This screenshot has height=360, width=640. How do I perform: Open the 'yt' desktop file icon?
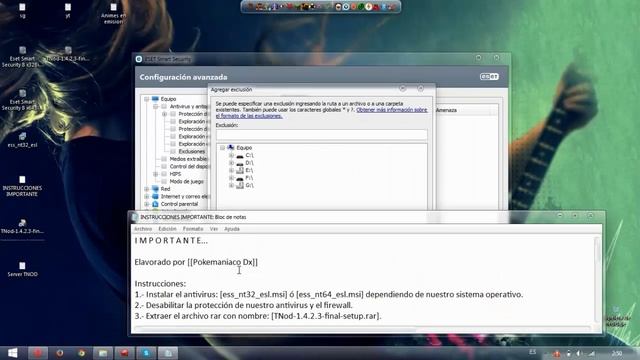click(68, 10)
